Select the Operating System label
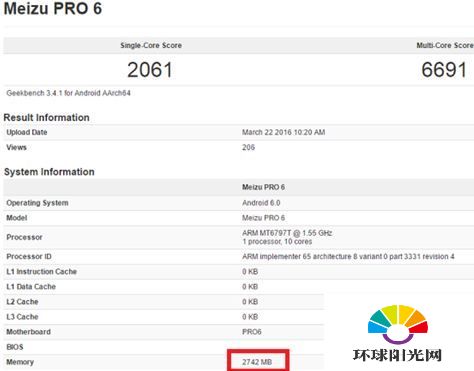Image resolution: width=474 pixels, height=371 pixels. pyautogui.click(x=37, y=203)
